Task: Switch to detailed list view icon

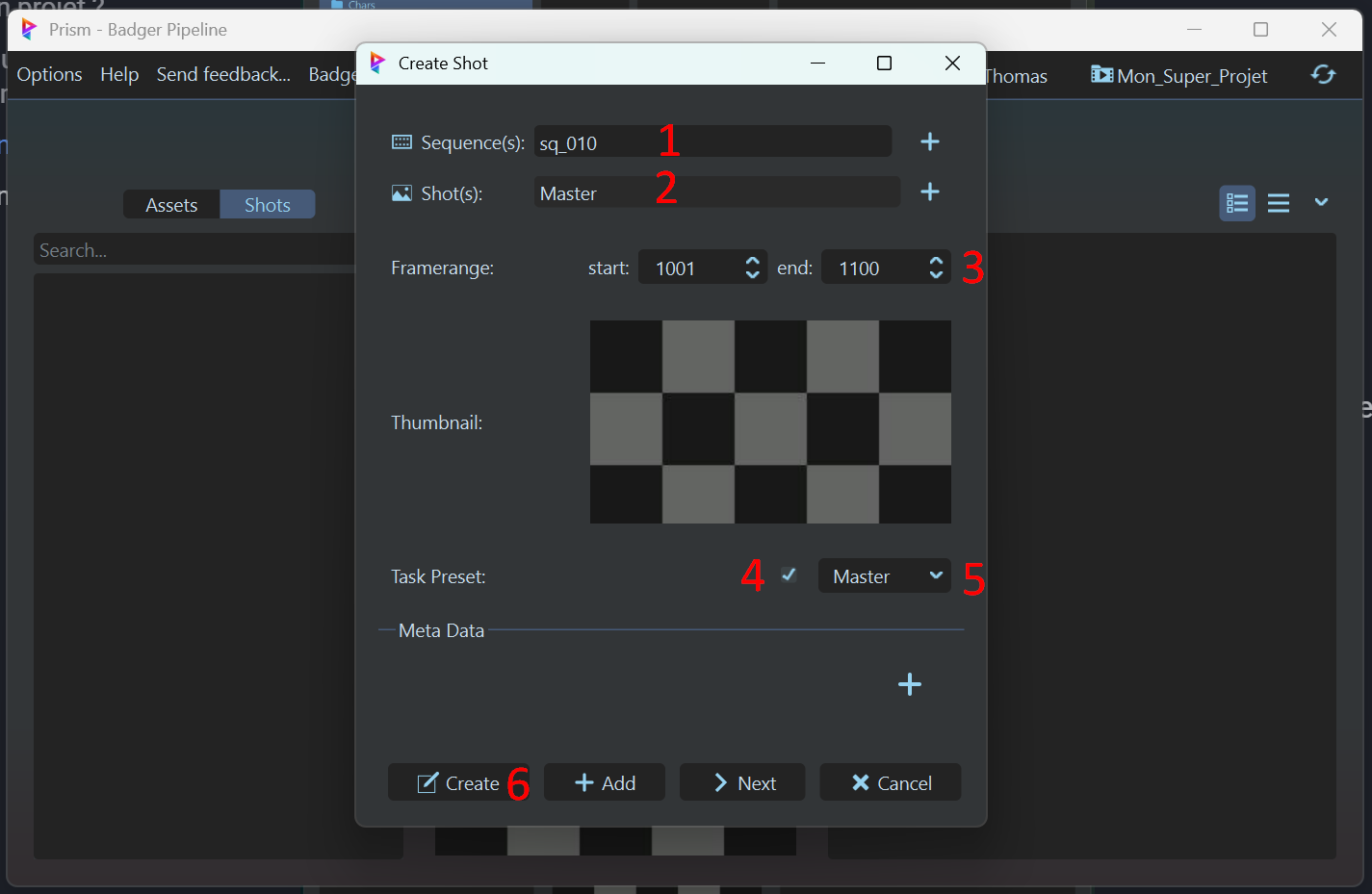Action: (x=1236, y=203)
